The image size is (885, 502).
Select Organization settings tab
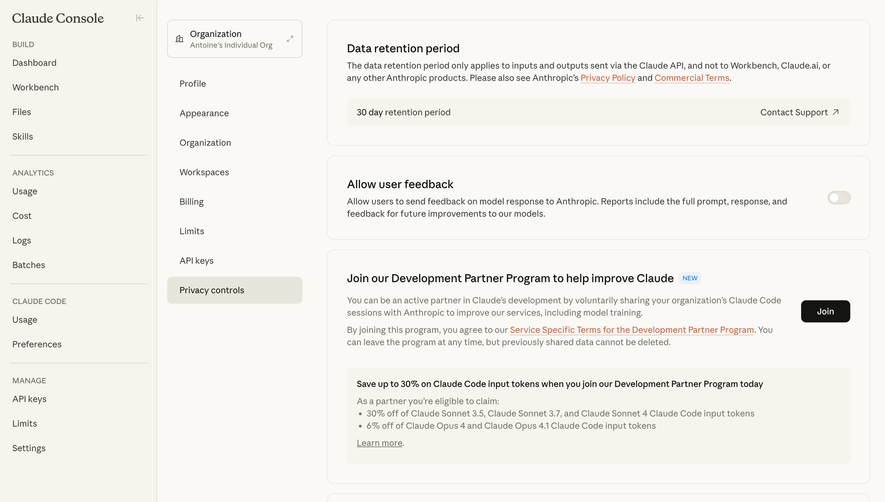(x=234, y=142)
